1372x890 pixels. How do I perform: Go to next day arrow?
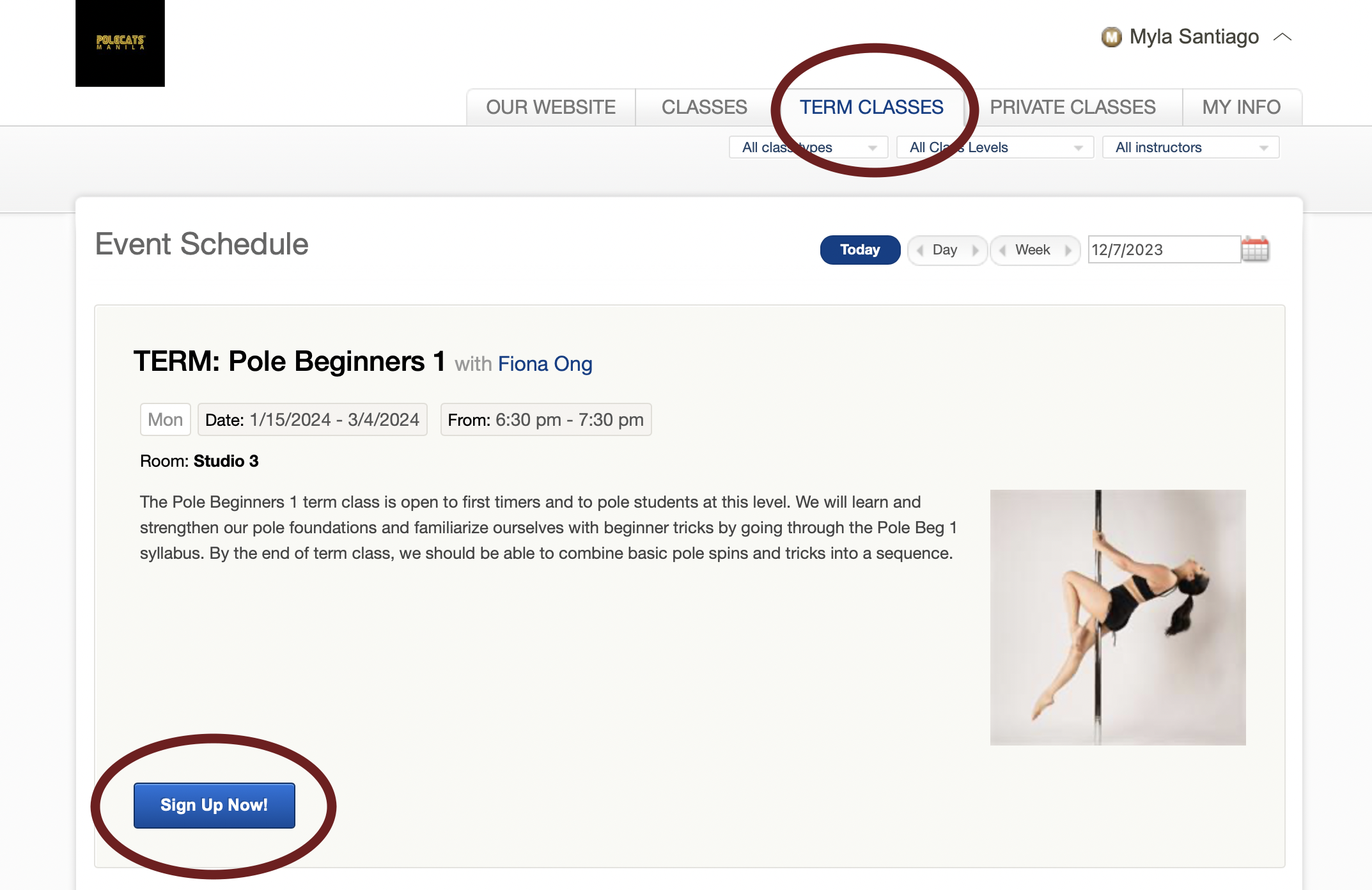pos(975,250)
